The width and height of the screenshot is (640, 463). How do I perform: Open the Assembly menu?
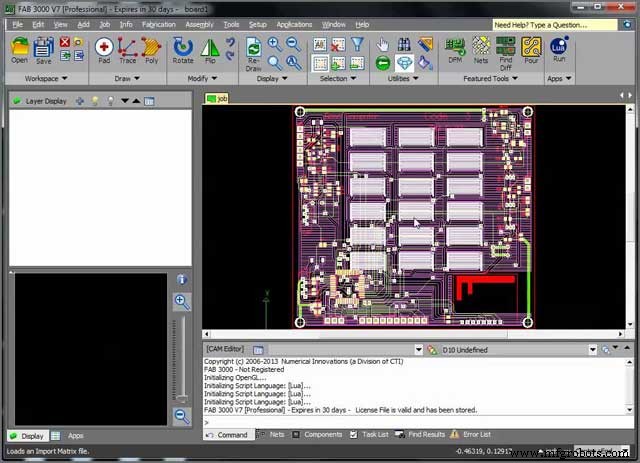click(199, 24)
